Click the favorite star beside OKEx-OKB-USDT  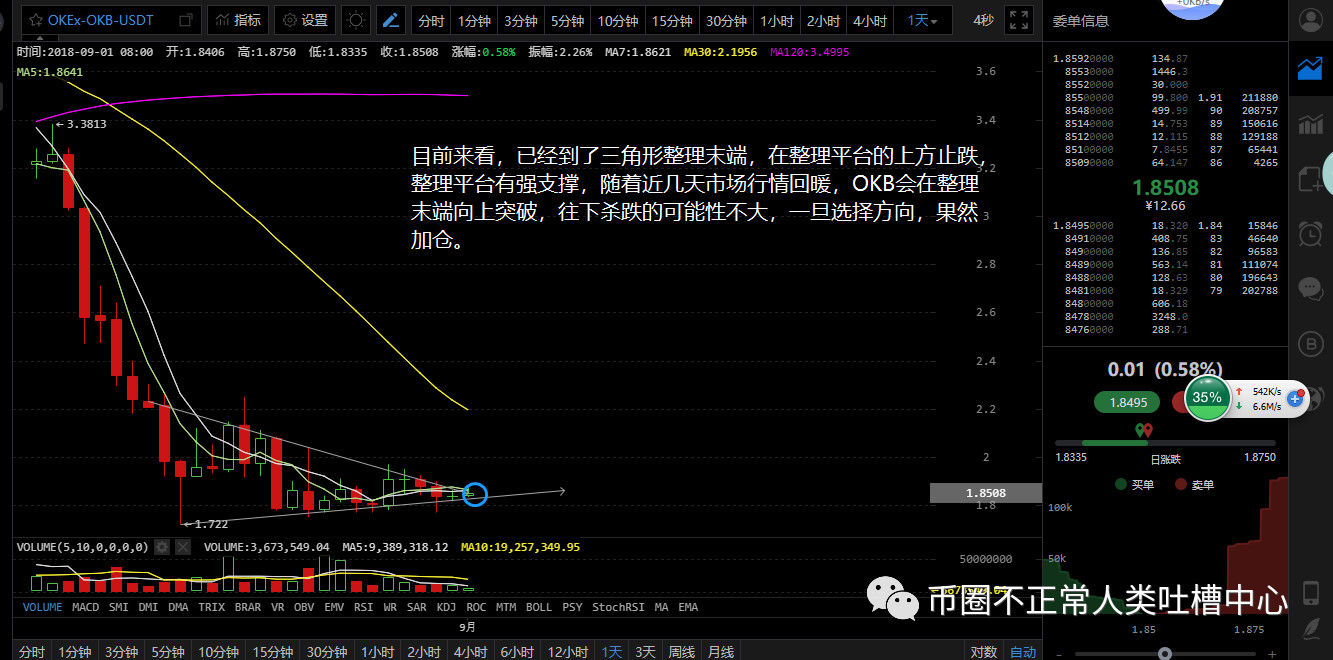[x=35, y=20]
